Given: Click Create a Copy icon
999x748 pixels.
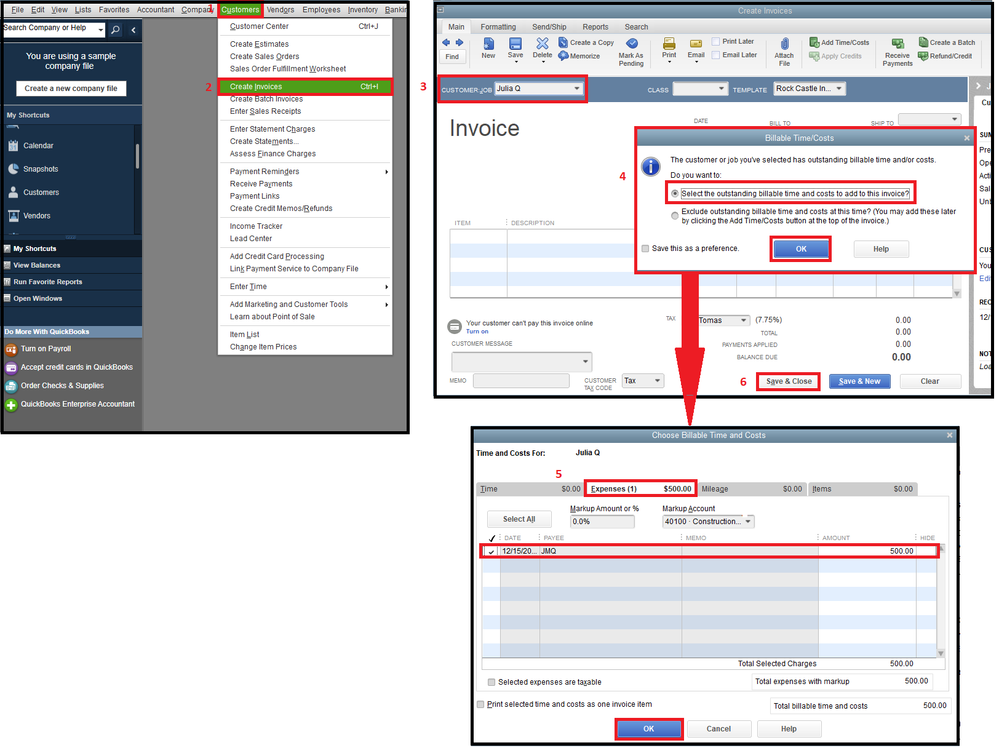Looking at the screenshot, I should (x=563, y=43).
